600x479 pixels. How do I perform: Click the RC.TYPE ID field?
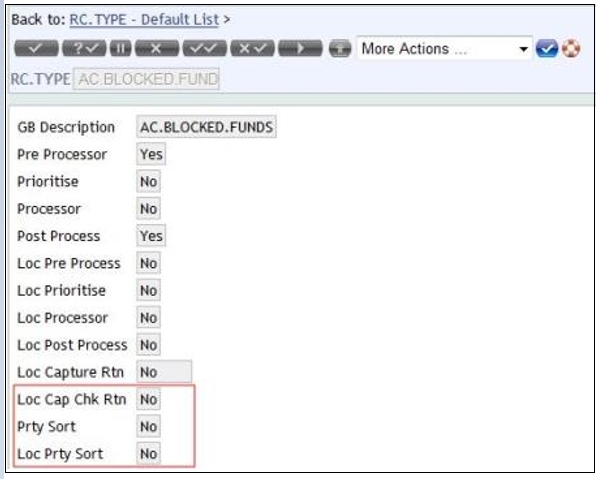point(146,78)
